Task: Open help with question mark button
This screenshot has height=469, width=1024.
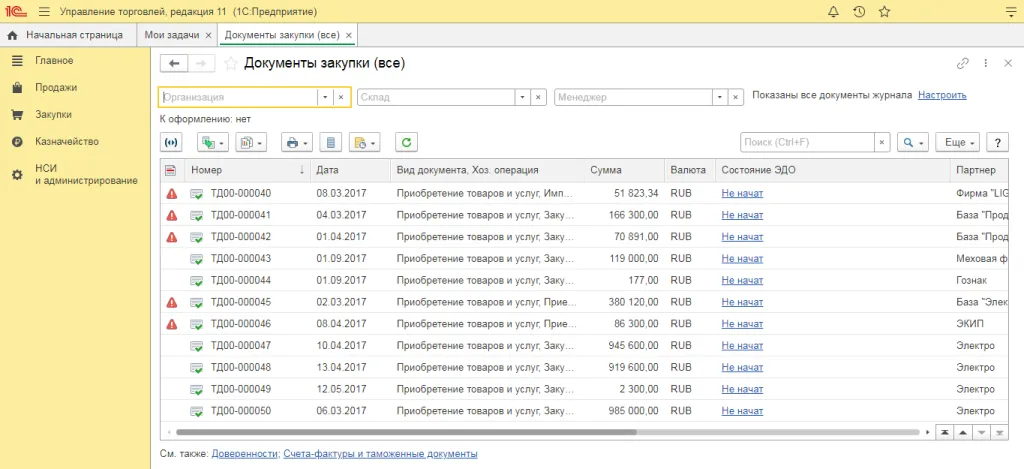Action: click(x=996, y=143)
